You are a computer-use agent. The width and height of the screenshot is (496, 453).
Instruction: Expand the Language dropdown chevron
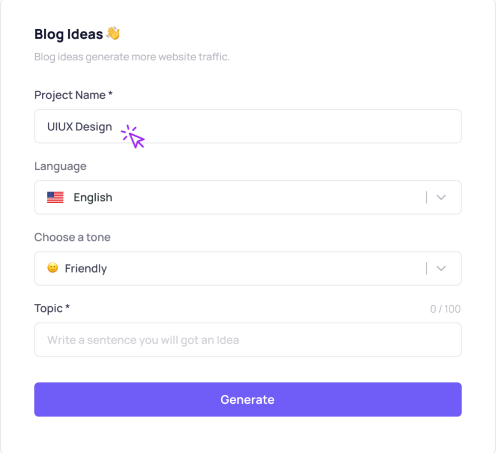coord(441,197)
